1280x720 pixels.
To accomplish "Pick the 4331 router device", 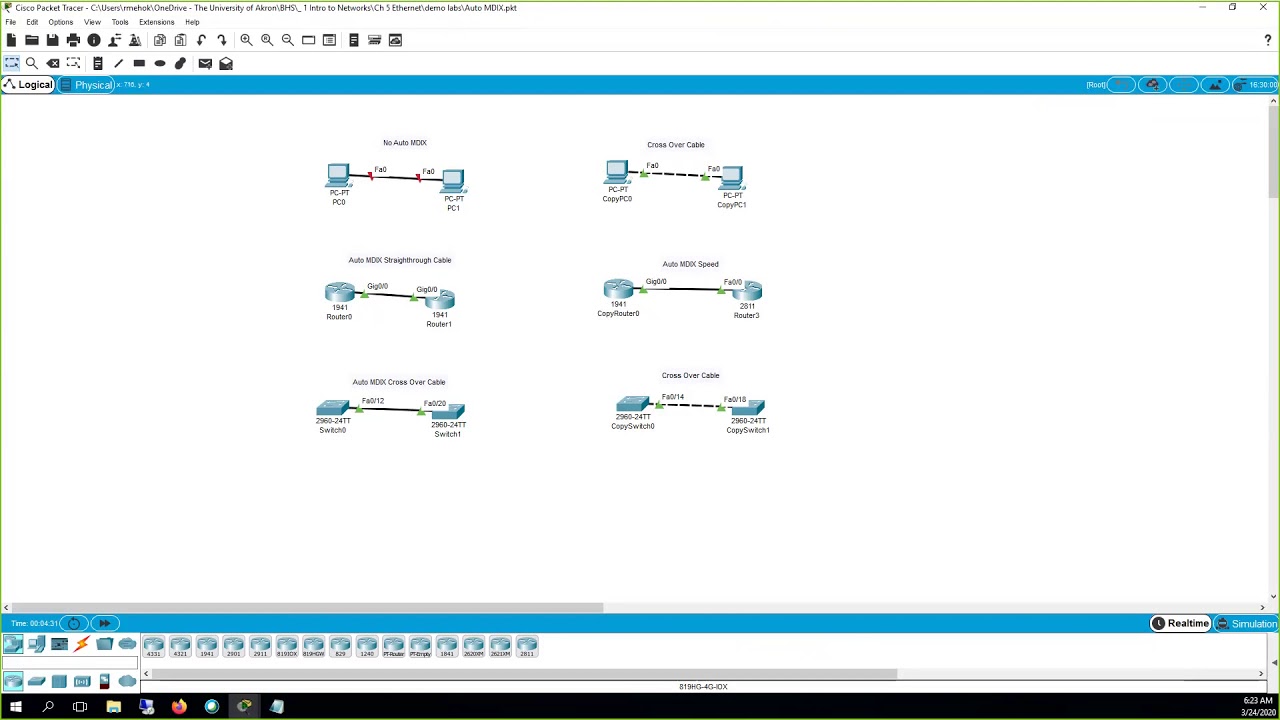I will (x=153, y=647).
